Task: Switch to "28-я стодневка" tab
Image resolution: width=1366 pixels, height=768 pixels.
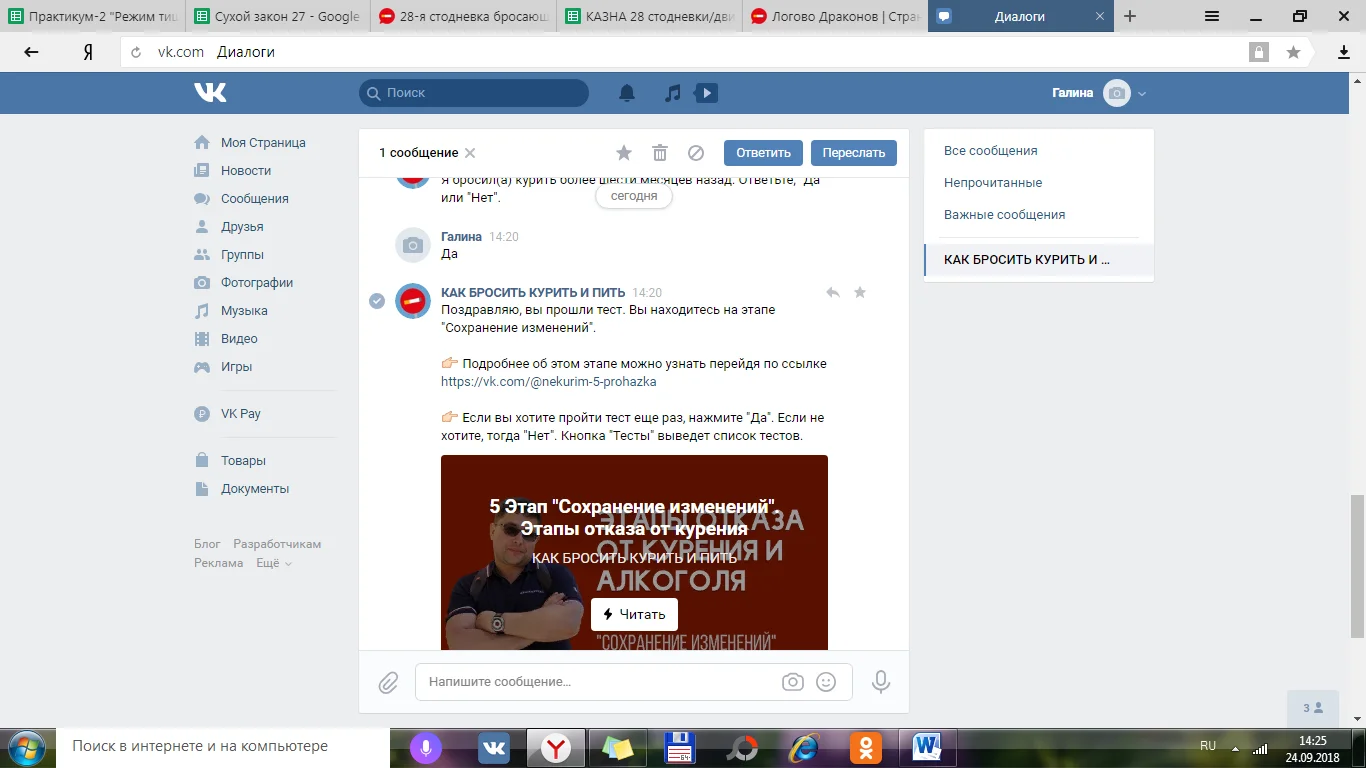Action: (x=462, y=16)
